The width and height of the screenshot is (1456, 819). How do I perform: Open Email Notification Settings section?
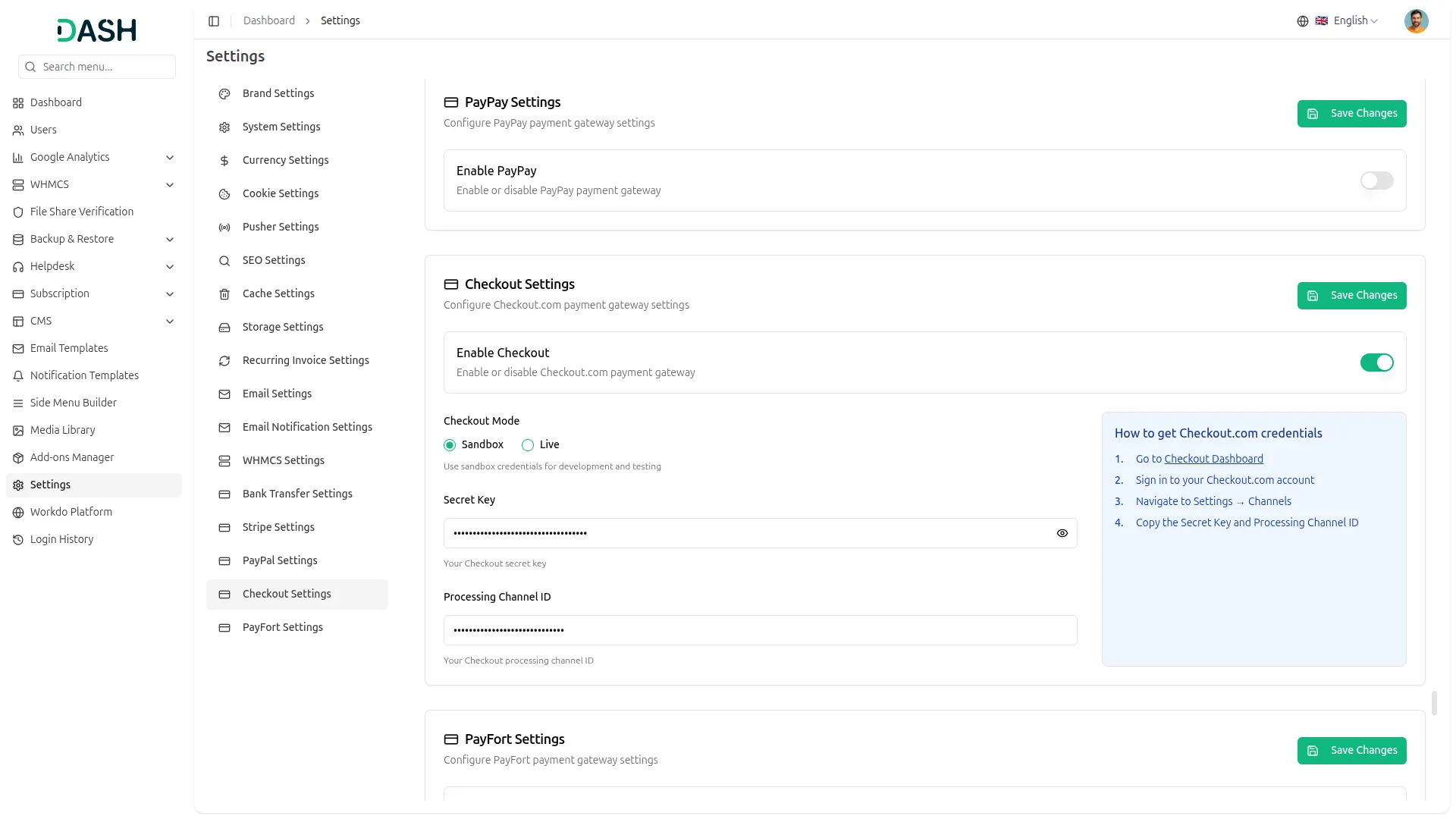pos(297,428)
